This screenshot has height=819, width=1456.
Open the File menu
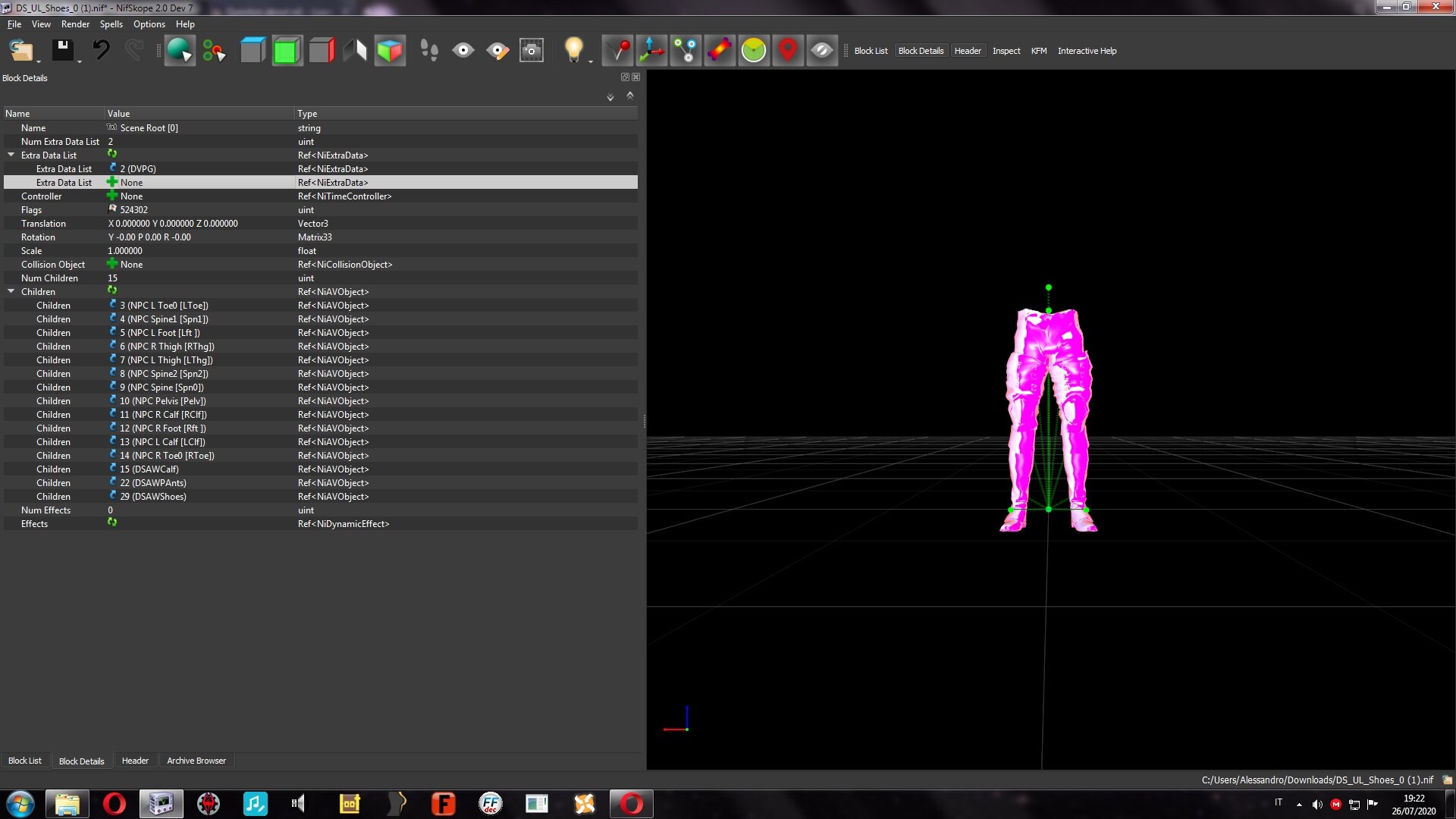pyautogui.click(x=14, y=24)
